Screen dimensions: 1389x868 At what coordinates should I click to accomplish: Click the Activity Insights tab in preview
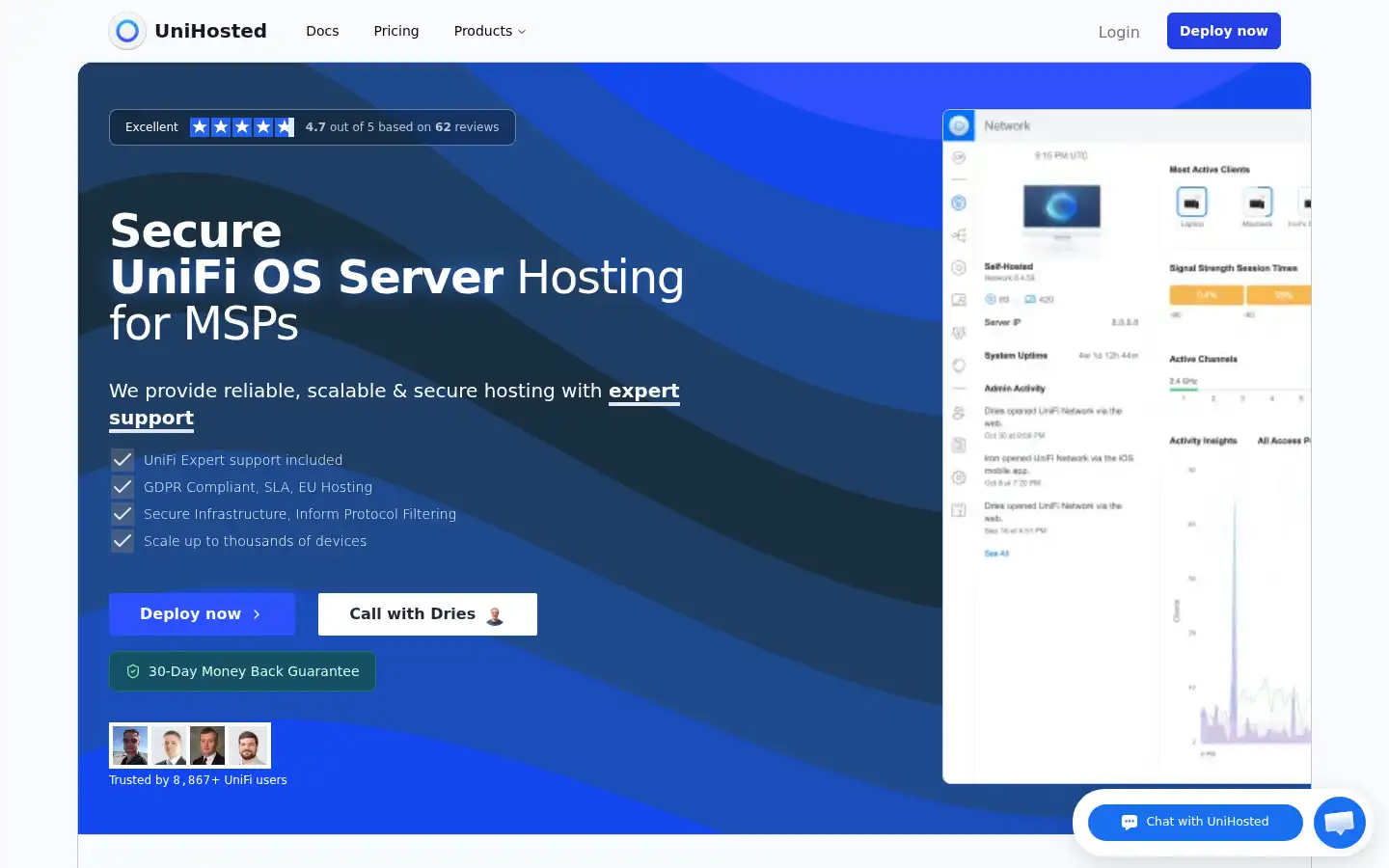(1203, 441)
